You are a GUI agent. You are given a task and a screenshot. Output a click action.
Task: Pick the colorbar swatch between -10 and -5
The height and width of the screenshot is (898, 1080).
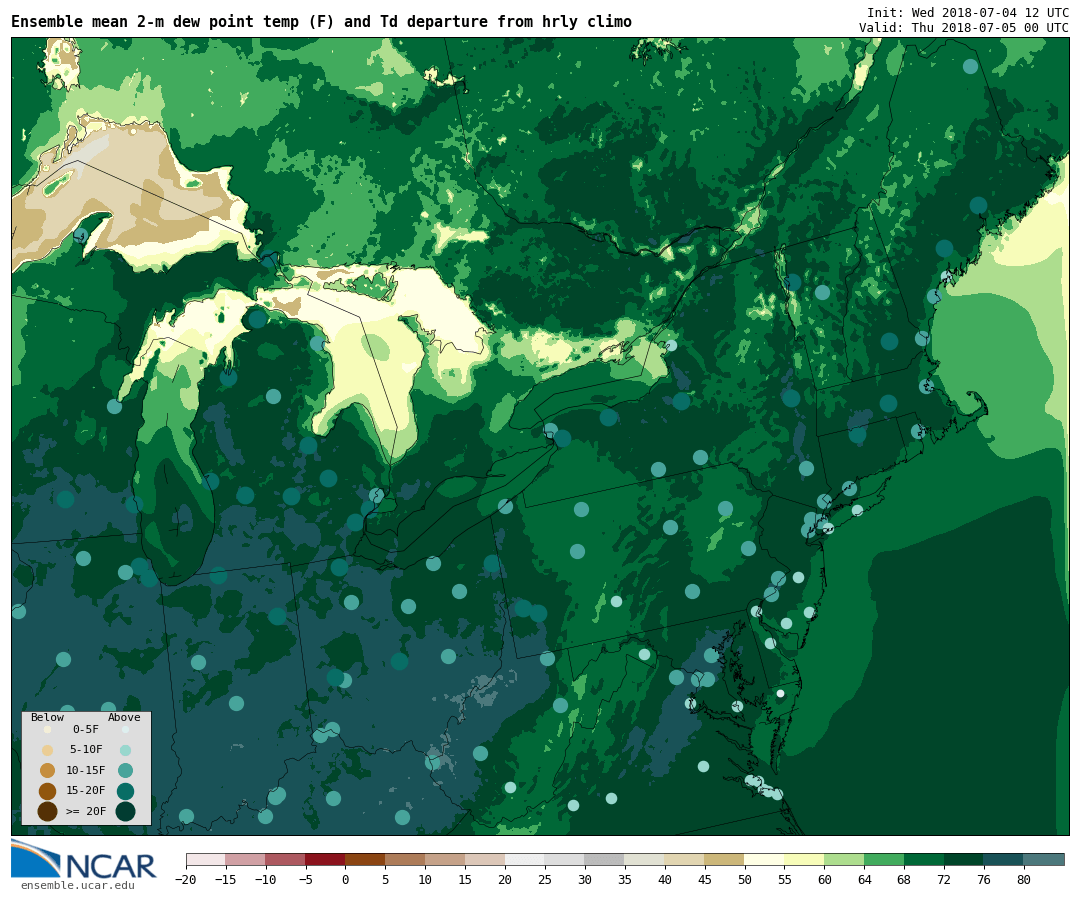[x=286, y=859]
